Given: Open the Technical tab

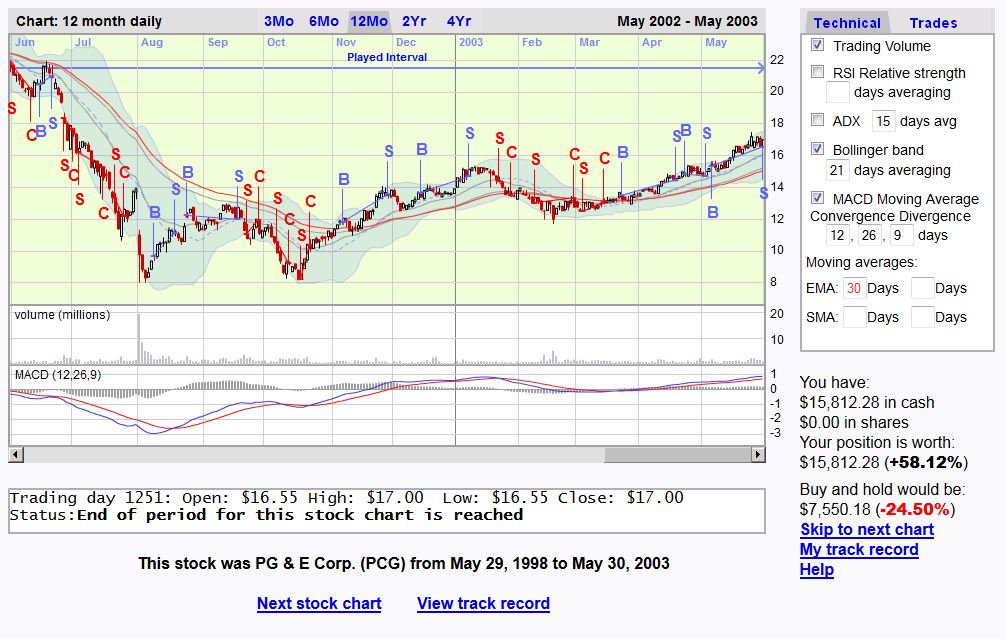Looking at the screenshot, I should pyautogui.click(x=846, y=23).
